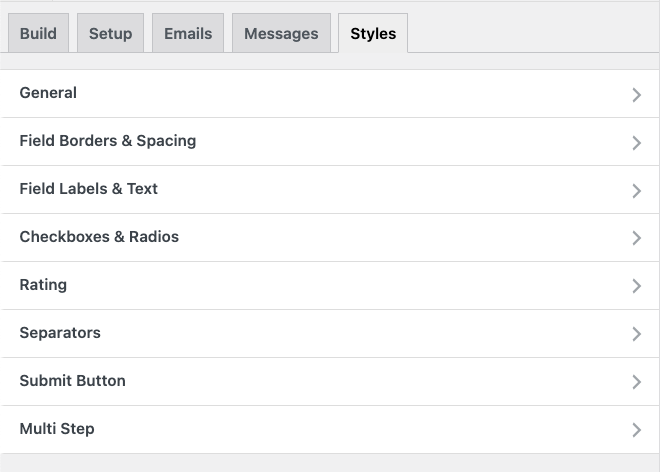Switch to the Build tab
This screenshot has height=472, width=663.
(38, 33)
